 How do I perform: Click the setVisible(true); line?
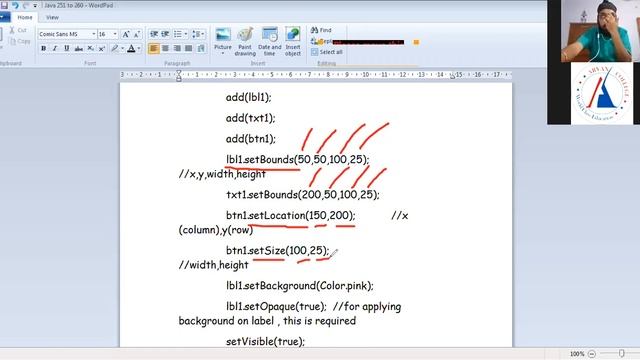click(265, 342)
